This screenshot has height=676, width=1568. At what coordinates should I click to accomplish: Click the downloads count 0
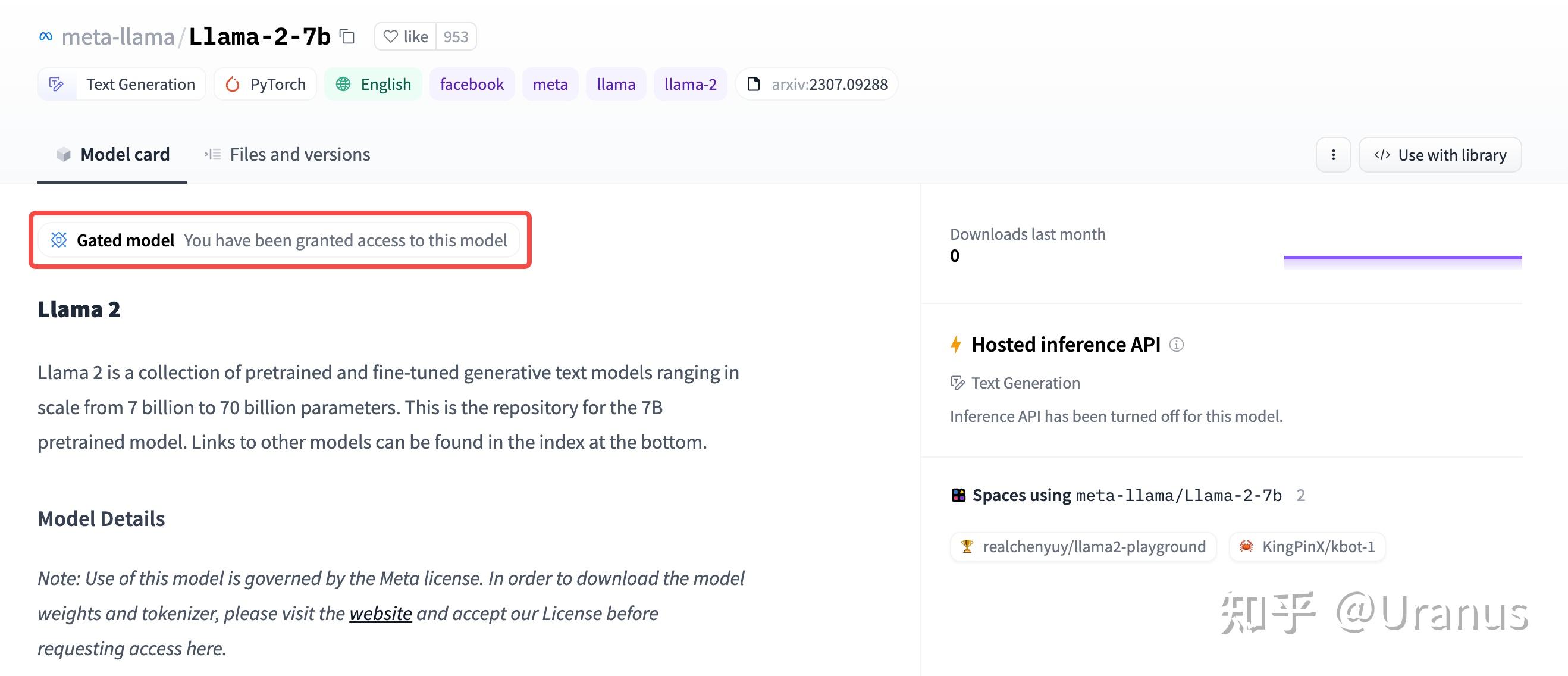tap(955, 256)
